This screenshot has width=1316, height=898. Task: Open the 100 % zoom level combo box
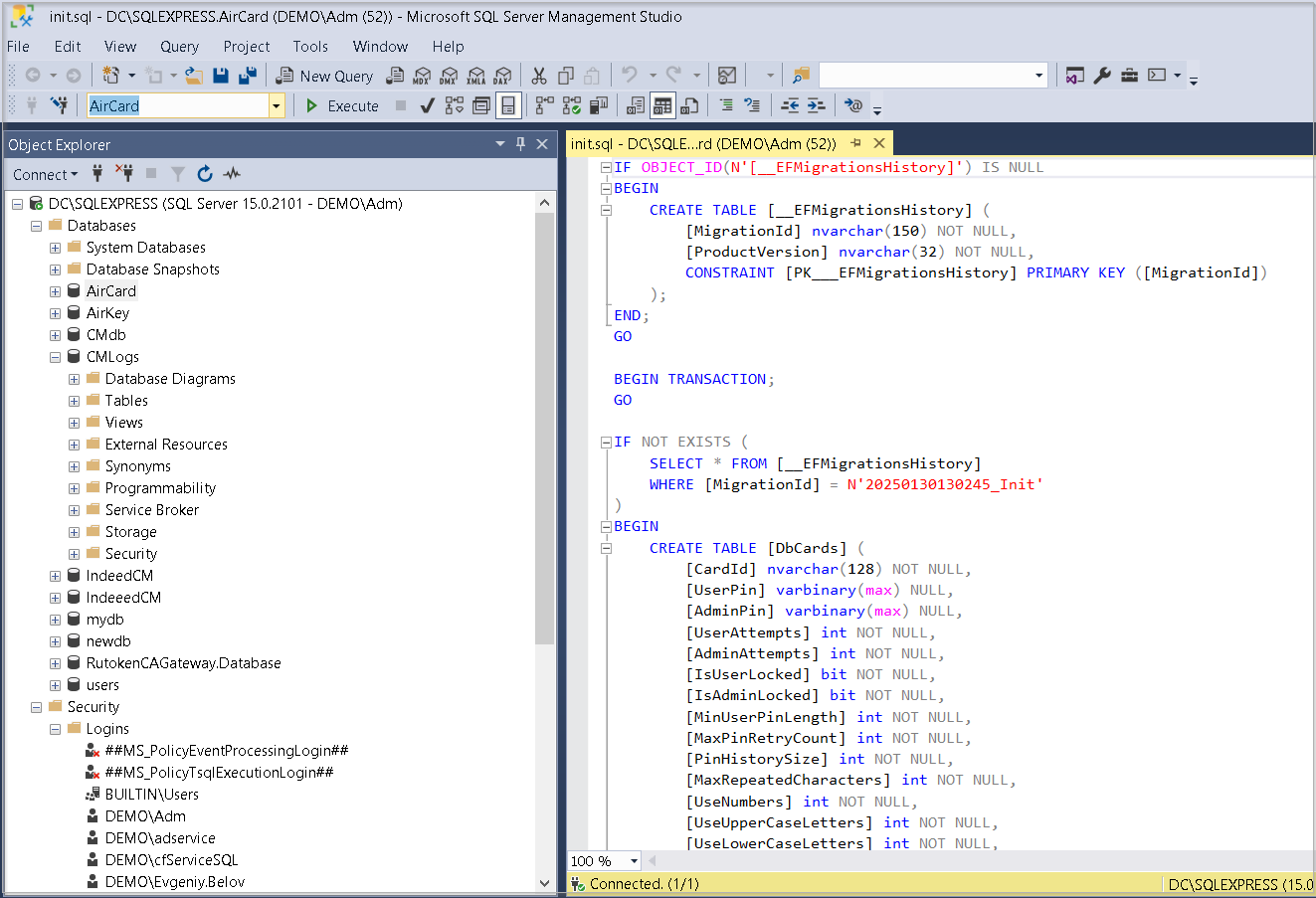pyautogui.click(x=633, y=861)
